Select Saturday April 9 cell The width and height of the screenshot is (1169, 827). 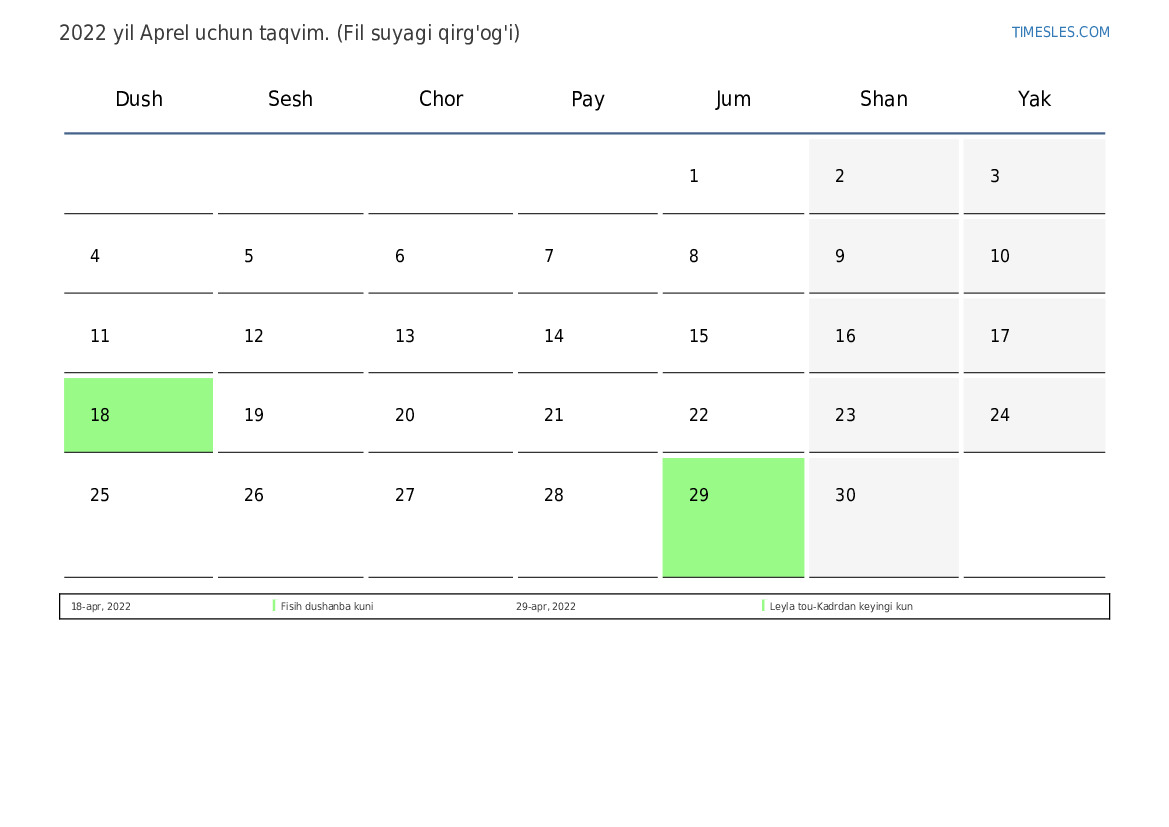pos(883,256)
